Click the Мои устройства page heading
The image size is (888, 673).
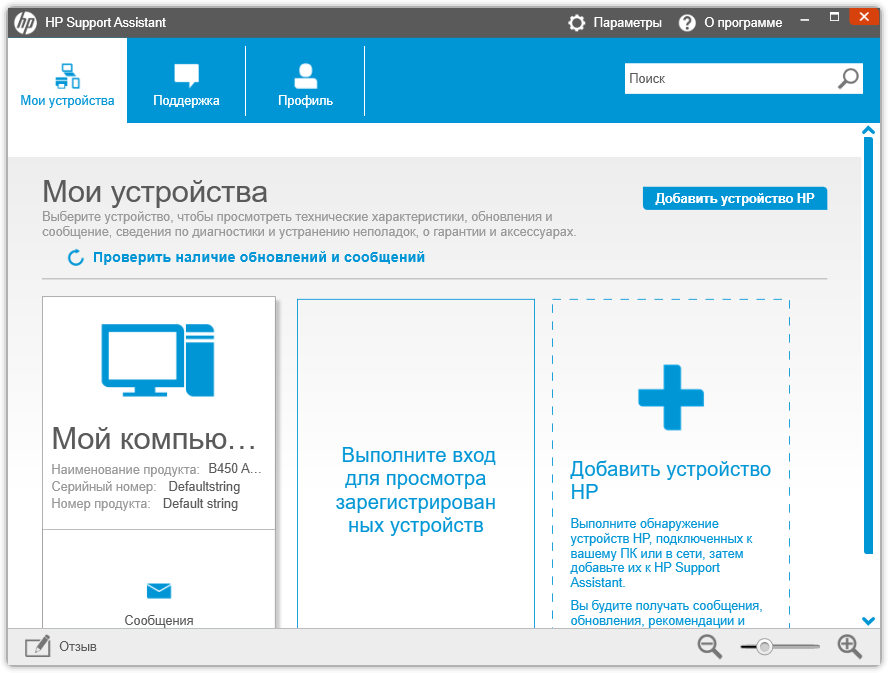coord(155,191)
